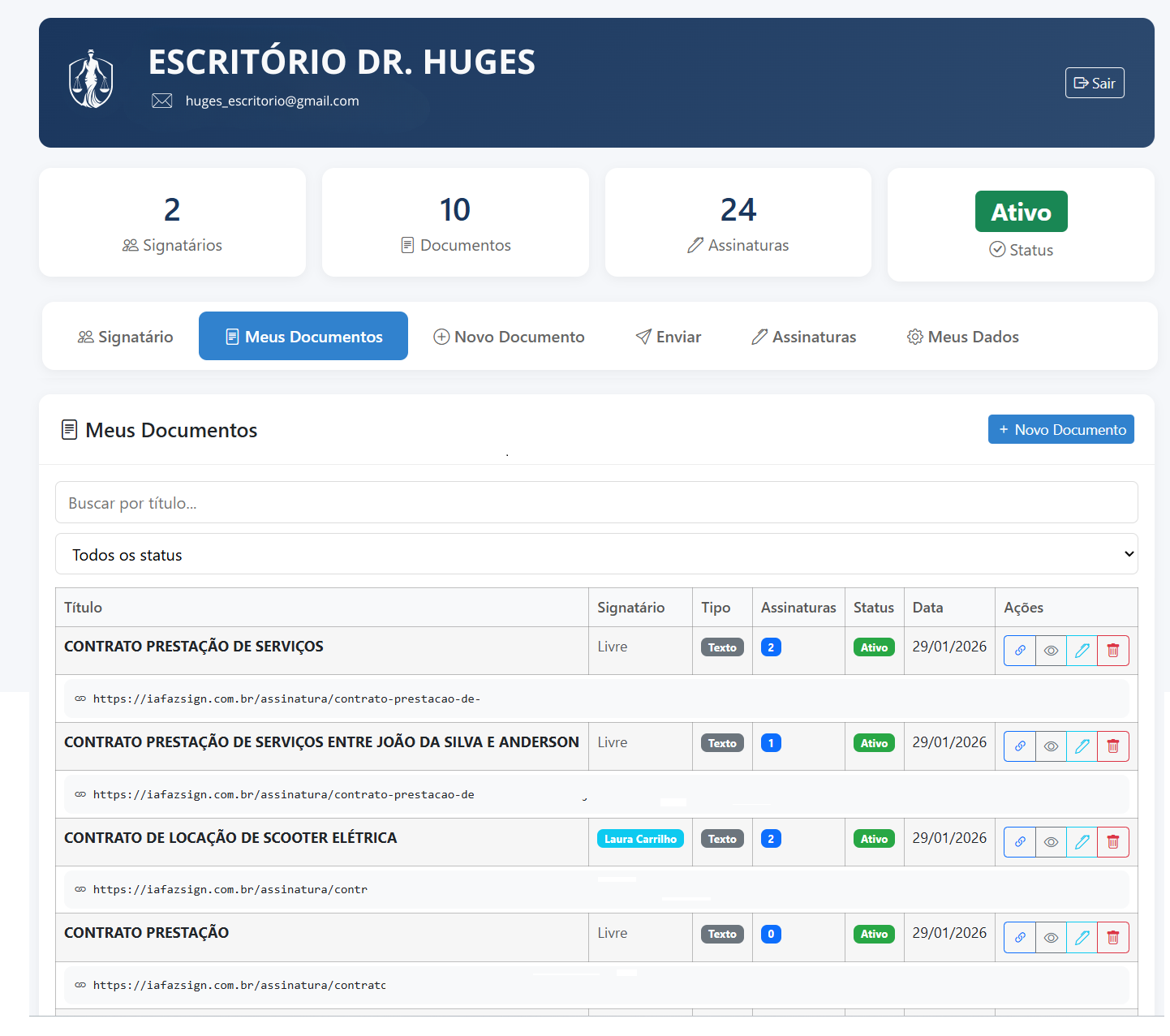
Task: Open the 'Todos os status' filter dropdown
Action: pyautogui.click(x=596, y=554)
